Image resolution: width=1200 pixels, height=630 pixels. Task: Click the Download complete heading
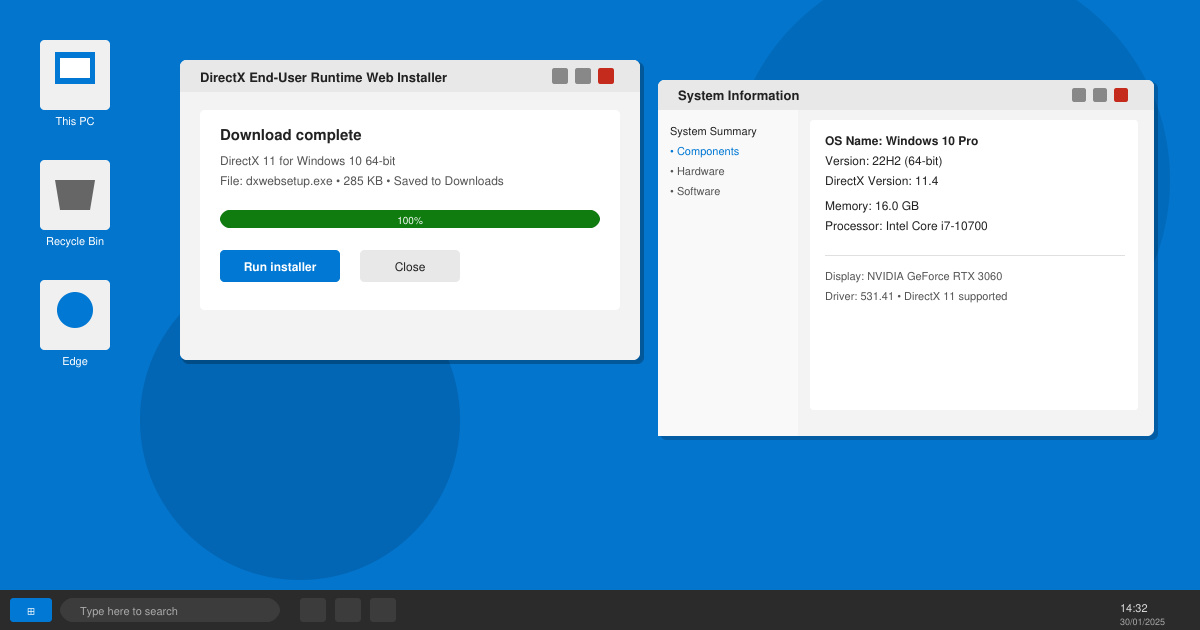[x=291, y=135]
